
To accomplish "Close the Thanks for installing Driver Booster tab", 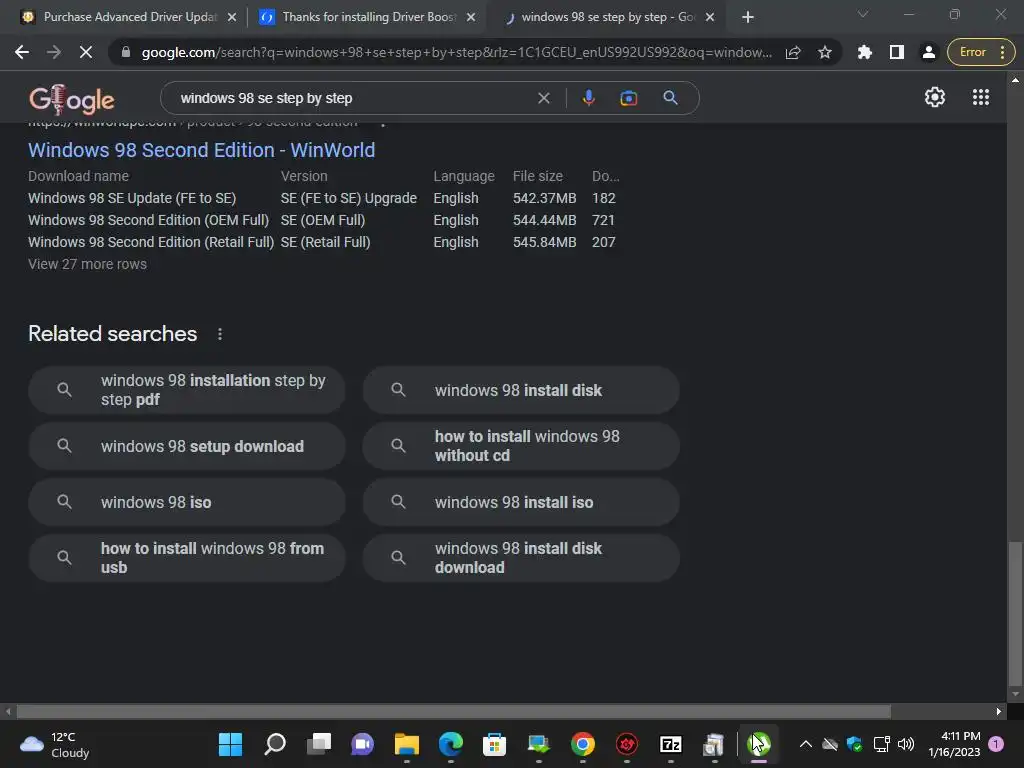I will point(471,18).
